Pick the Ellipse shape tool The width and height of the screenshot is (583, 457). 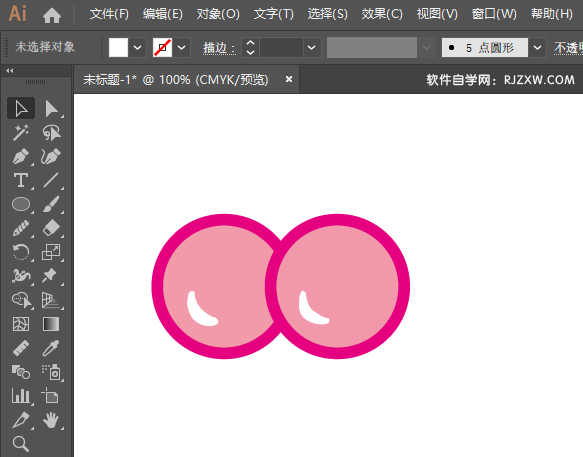[x=21, y=204]
